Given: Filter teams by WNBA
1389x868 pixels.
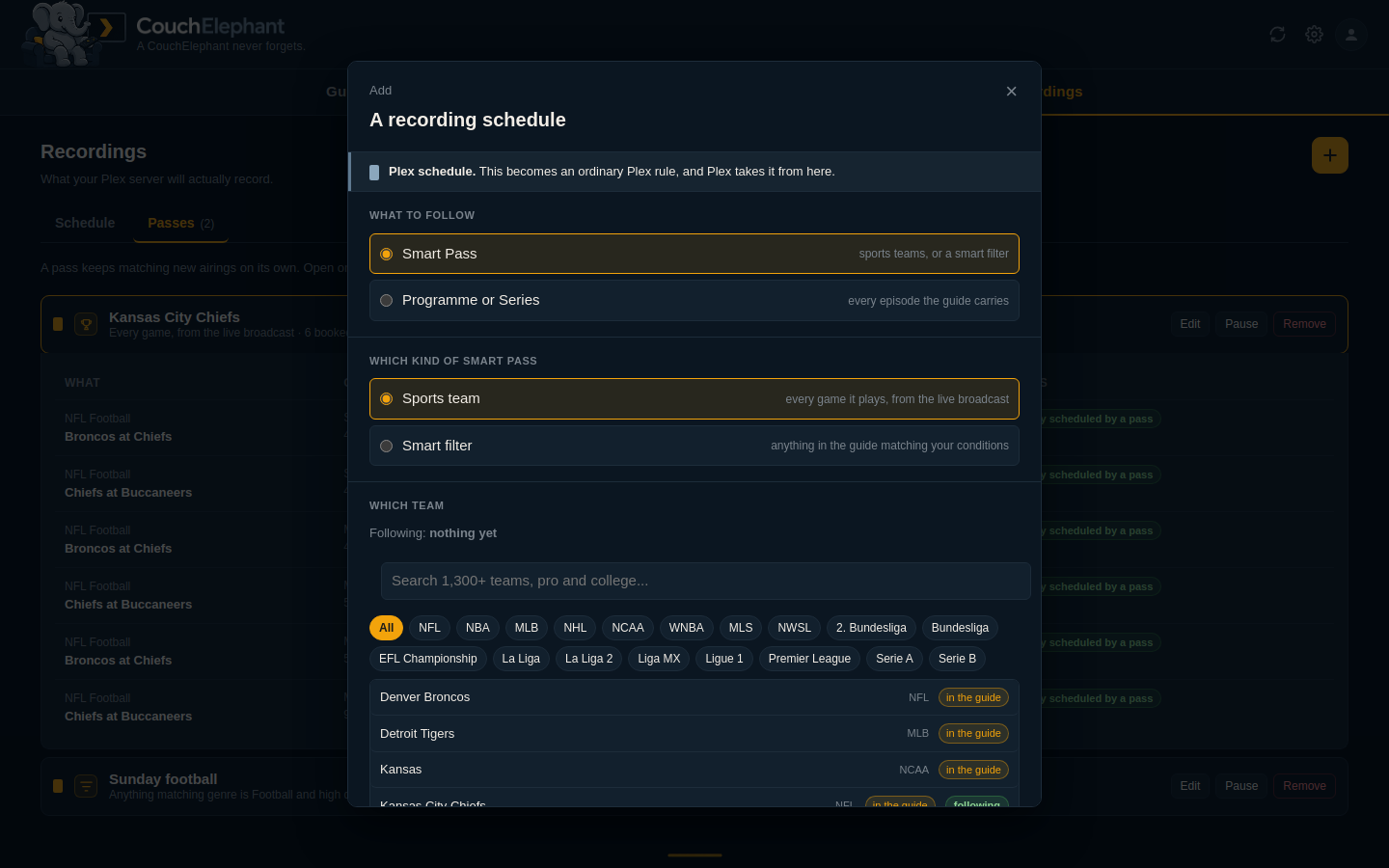Looking at the screenshot, I should click(x=687, y=628).
